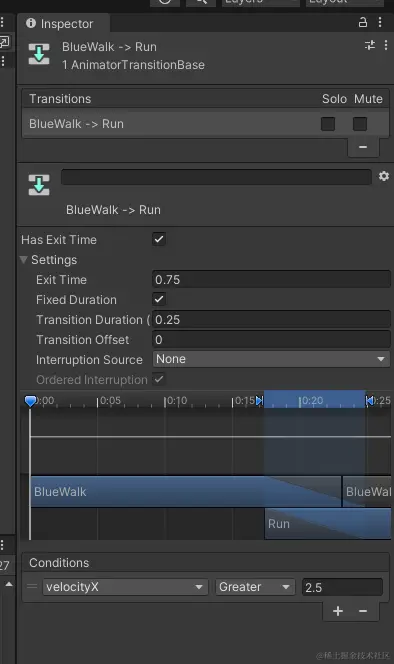
Task: Toggle Solo for BlueWalk -> Run transition
Action: coord(328,124)
